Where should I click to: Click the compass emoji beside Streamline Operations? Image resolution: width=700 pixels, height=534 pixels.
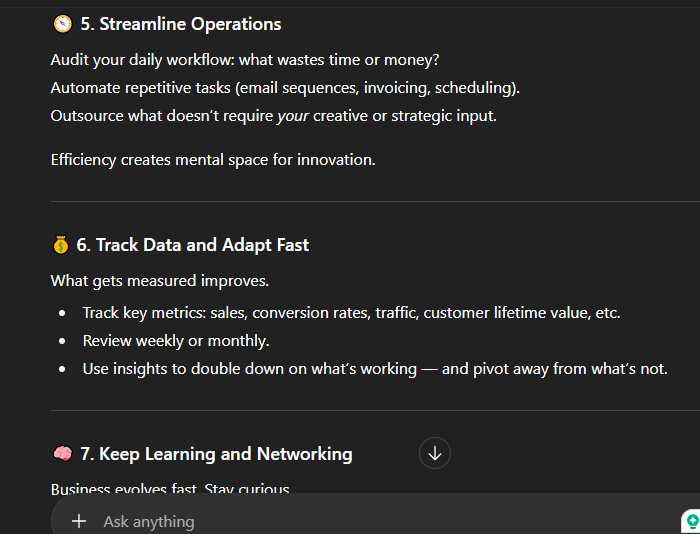(x=62, y=24)
